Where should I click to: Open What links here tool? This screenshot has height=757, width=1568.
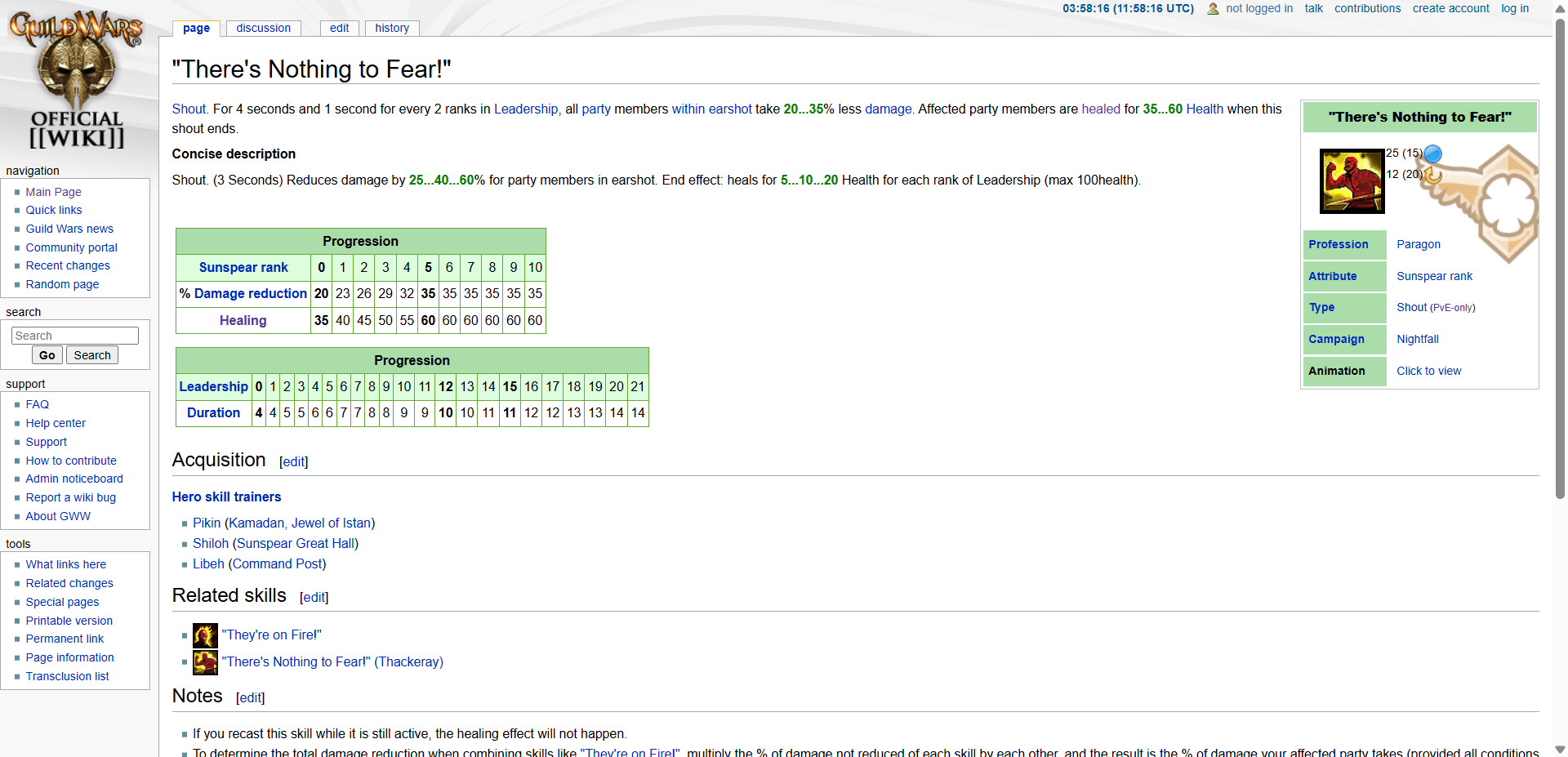coord(65,564)
